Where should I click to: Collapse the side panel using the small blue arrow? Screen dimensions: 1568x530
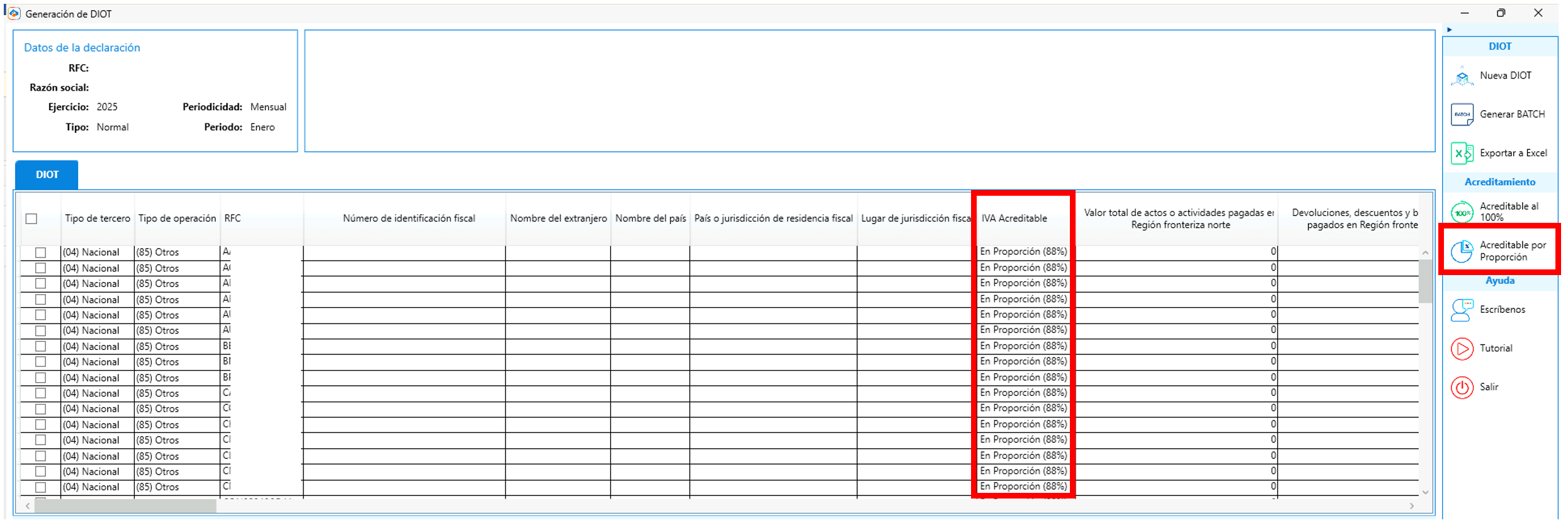pyautogui.click(x=1449, y=30)
